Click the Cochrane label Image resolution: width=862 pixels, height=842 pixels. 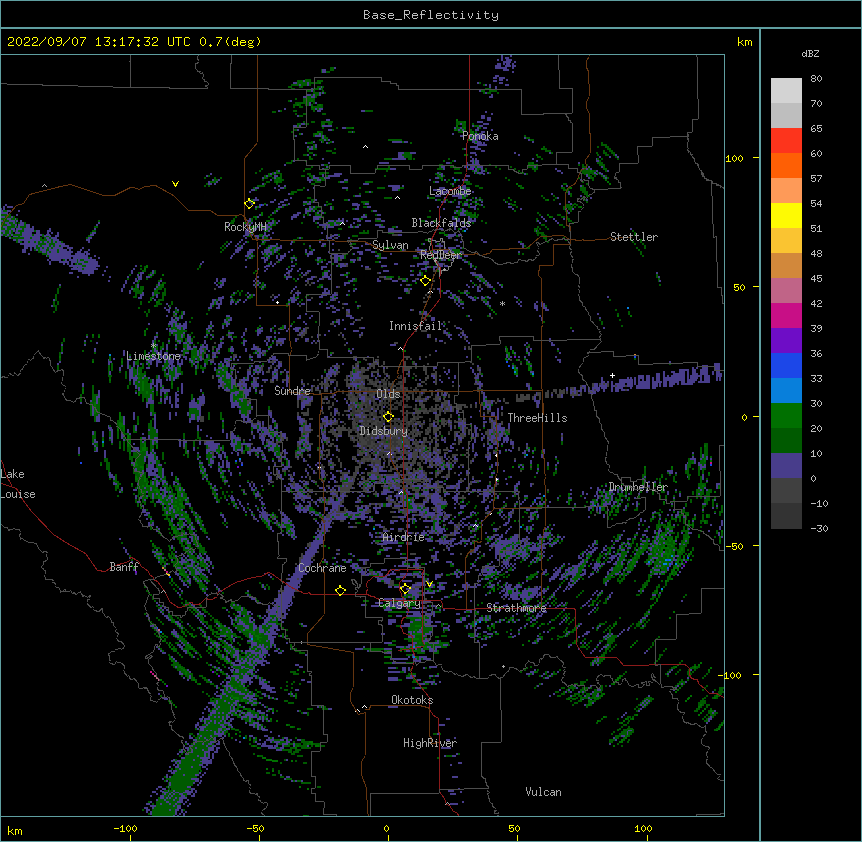click(x=322, y=568)
